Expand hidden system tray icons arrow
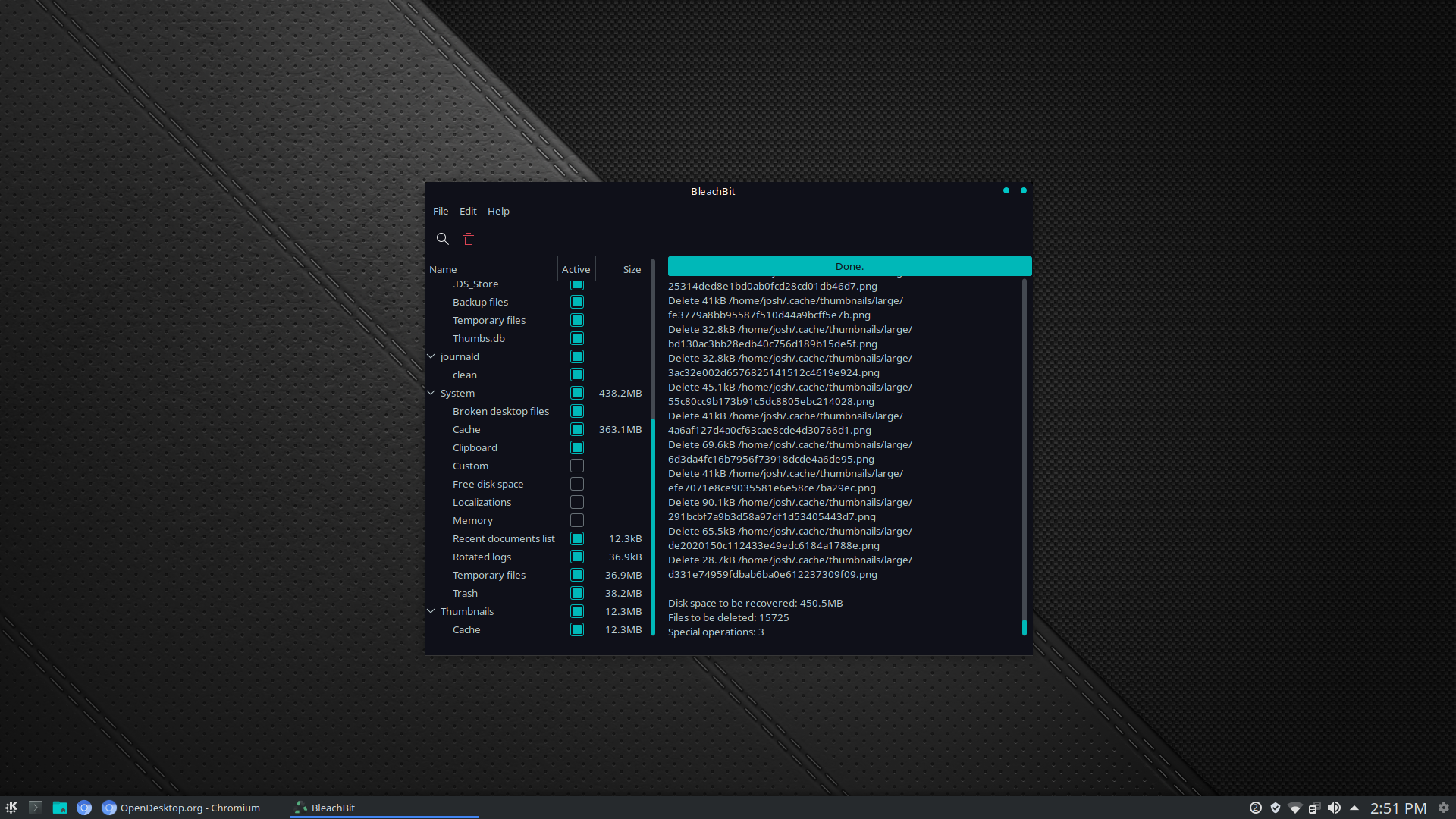This screenshot has width=1456, height=819. pyautogui.click(x=1354, y=808)
